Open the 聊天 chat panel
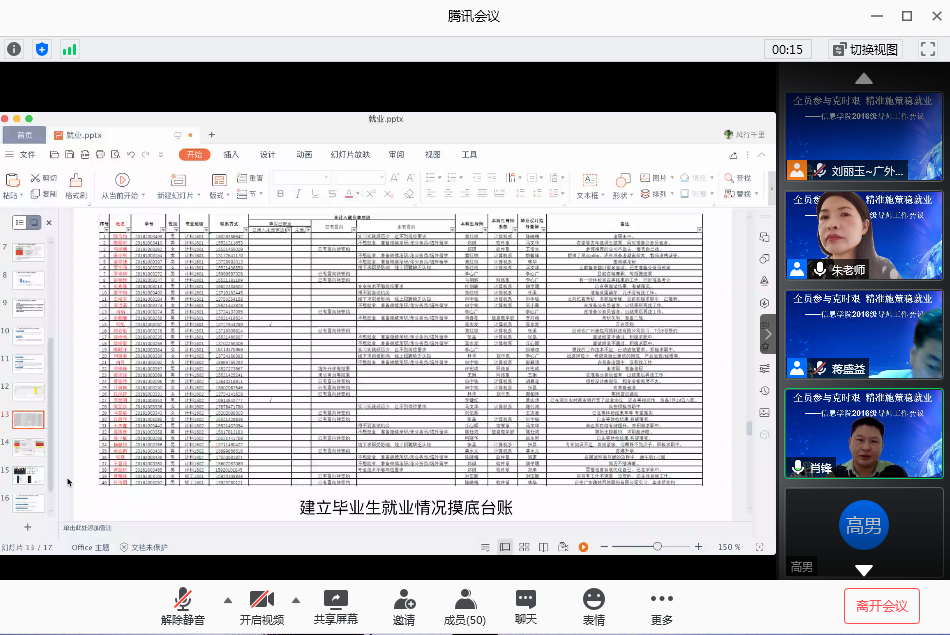This screenshot has height=635, width=950. pyautogui.click(x=526, y=607)
